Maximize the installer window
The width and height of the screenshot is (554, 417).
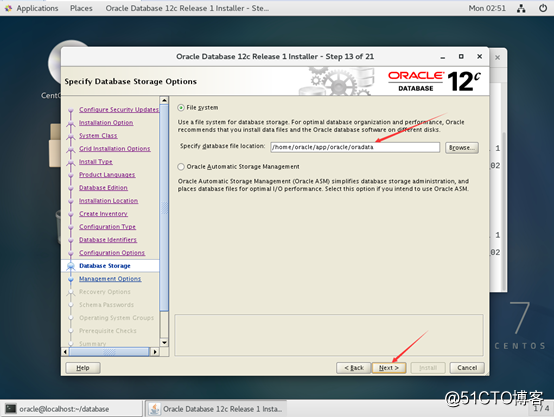(x=461, y=57)
